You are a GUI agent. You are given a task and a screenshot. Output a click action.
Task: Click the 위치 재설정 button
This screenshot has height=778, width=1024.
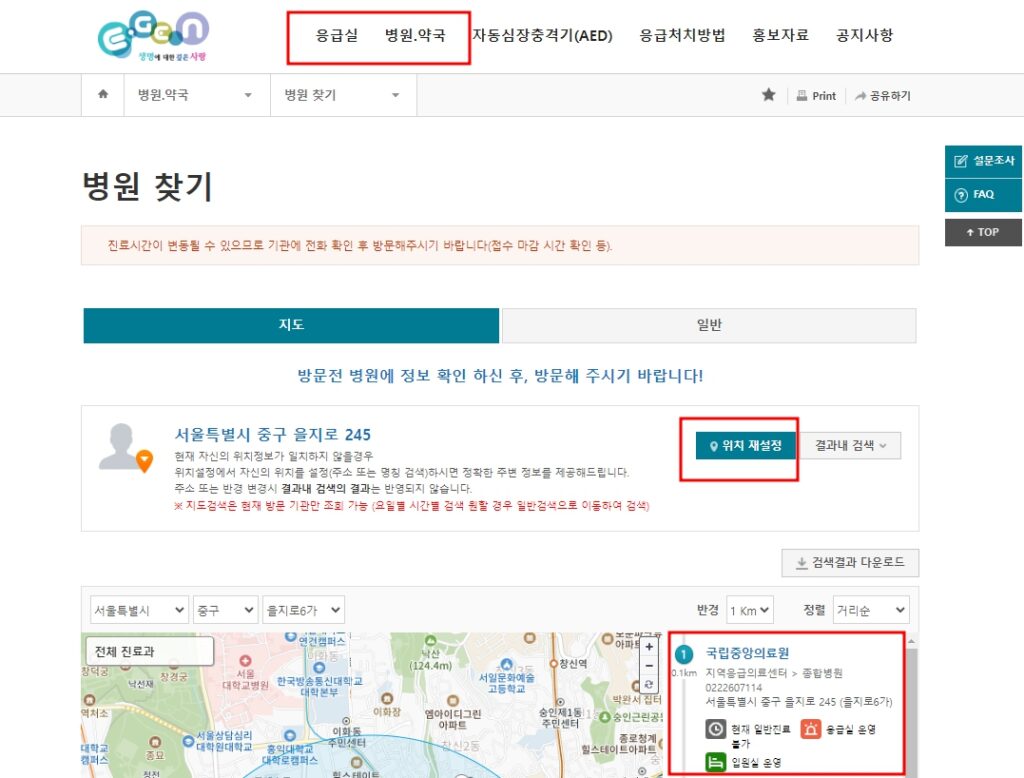point(746,446)
